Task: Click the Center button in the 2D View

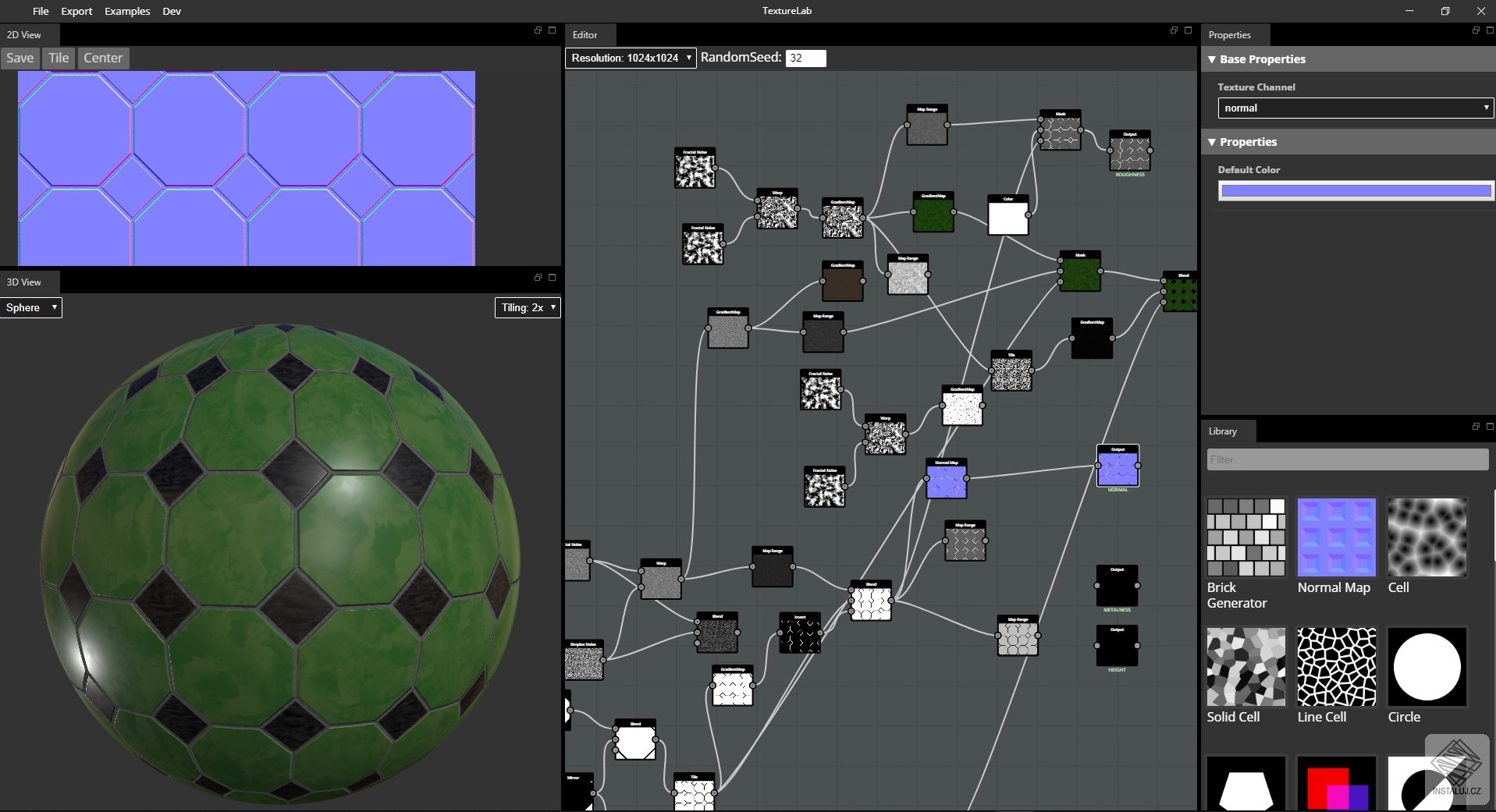Action: tap(103, 58)
